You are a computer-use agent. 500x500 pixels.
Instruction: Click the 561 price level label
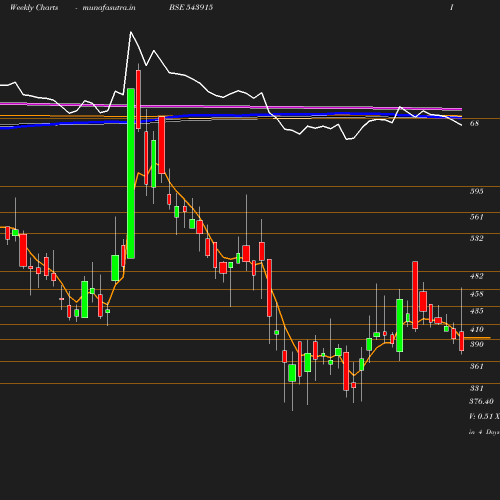pyautogui.click(x=477, y=217)
